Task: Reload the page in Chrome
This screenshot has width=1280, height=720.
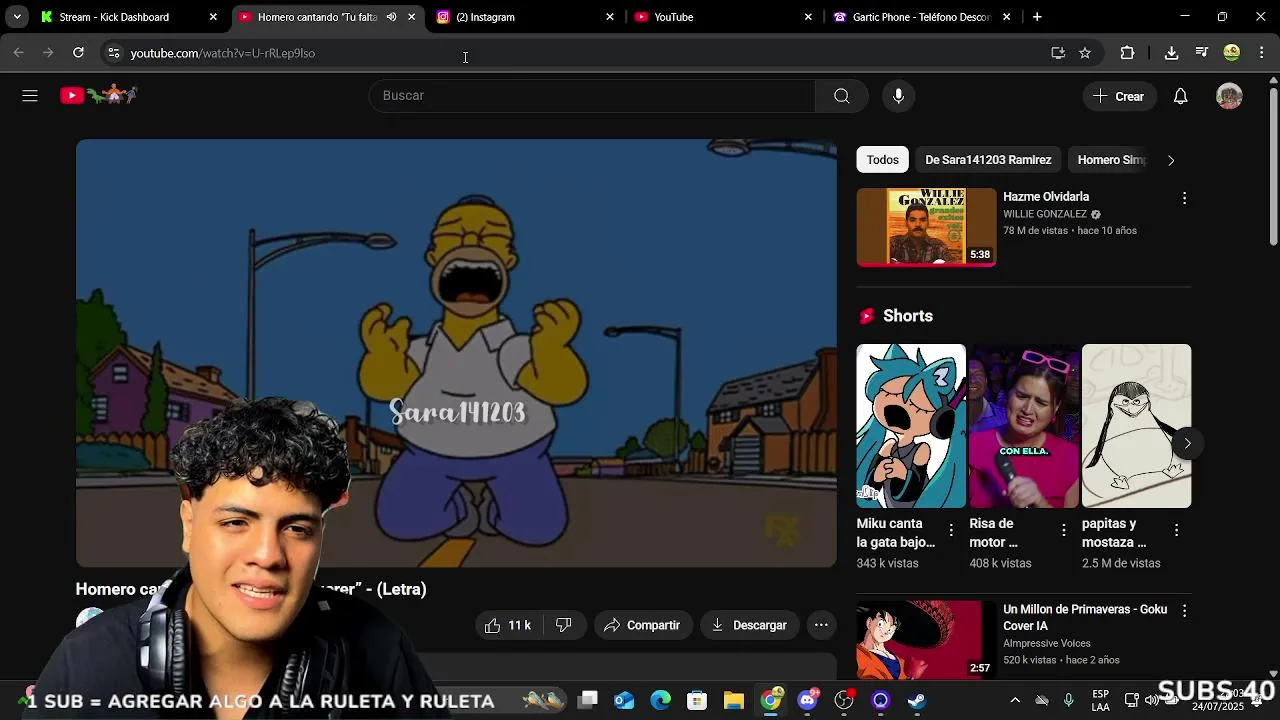Action: pos(78,53)
